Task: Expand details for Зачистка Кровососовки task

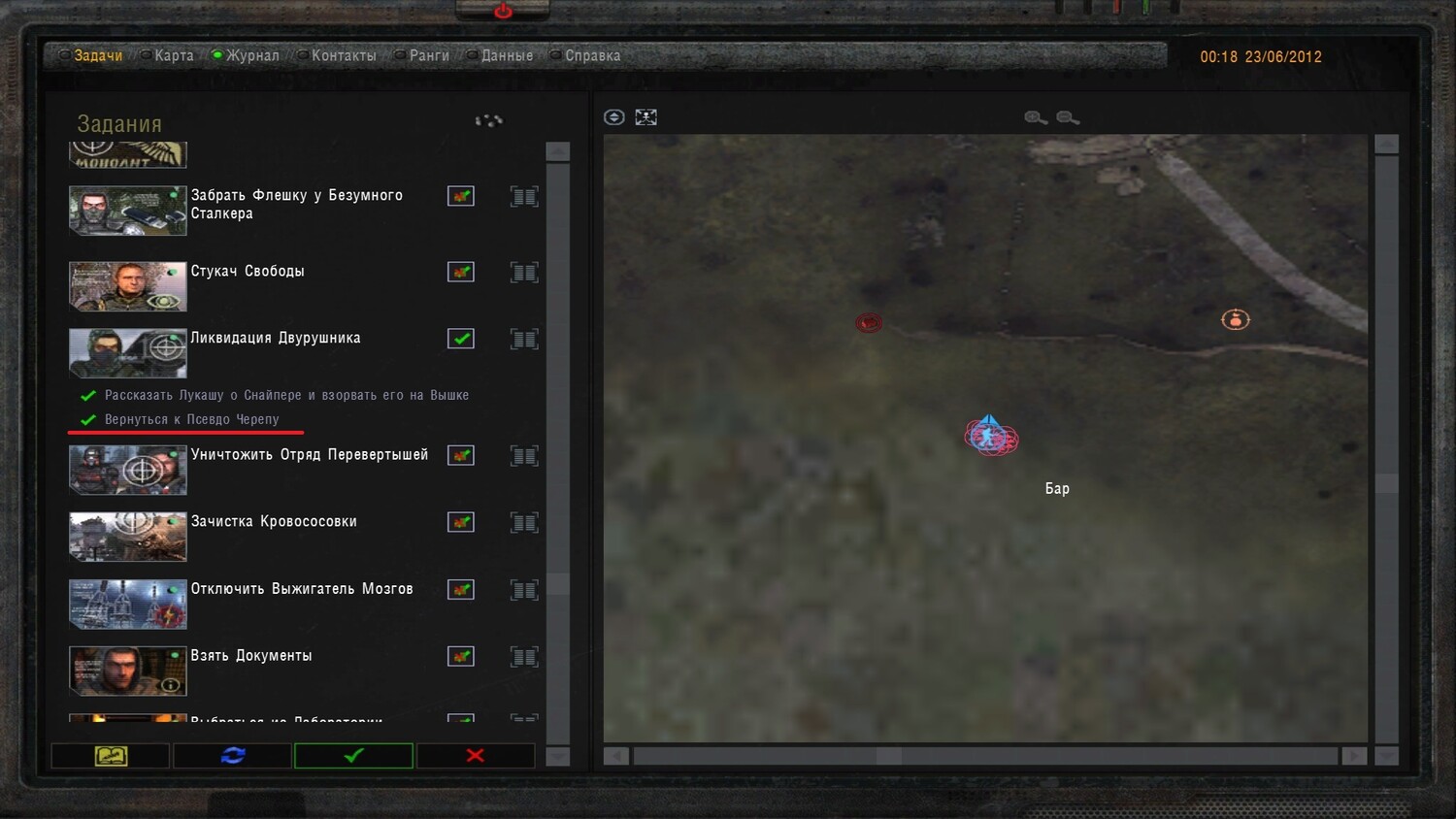Action: pyautogui.click(x=524, y=522)
